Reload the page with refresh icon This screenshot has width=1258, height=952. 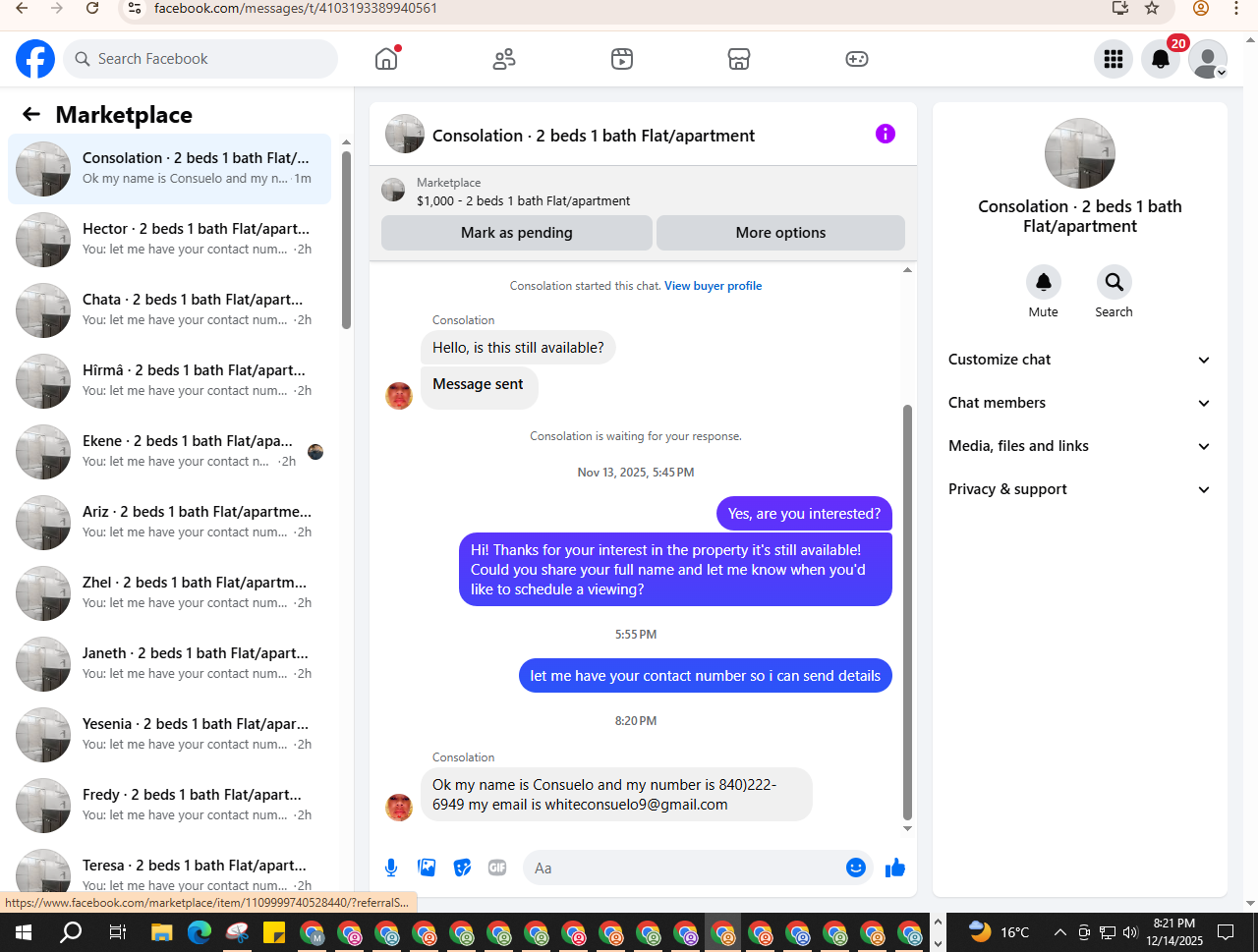coord(92,8)
